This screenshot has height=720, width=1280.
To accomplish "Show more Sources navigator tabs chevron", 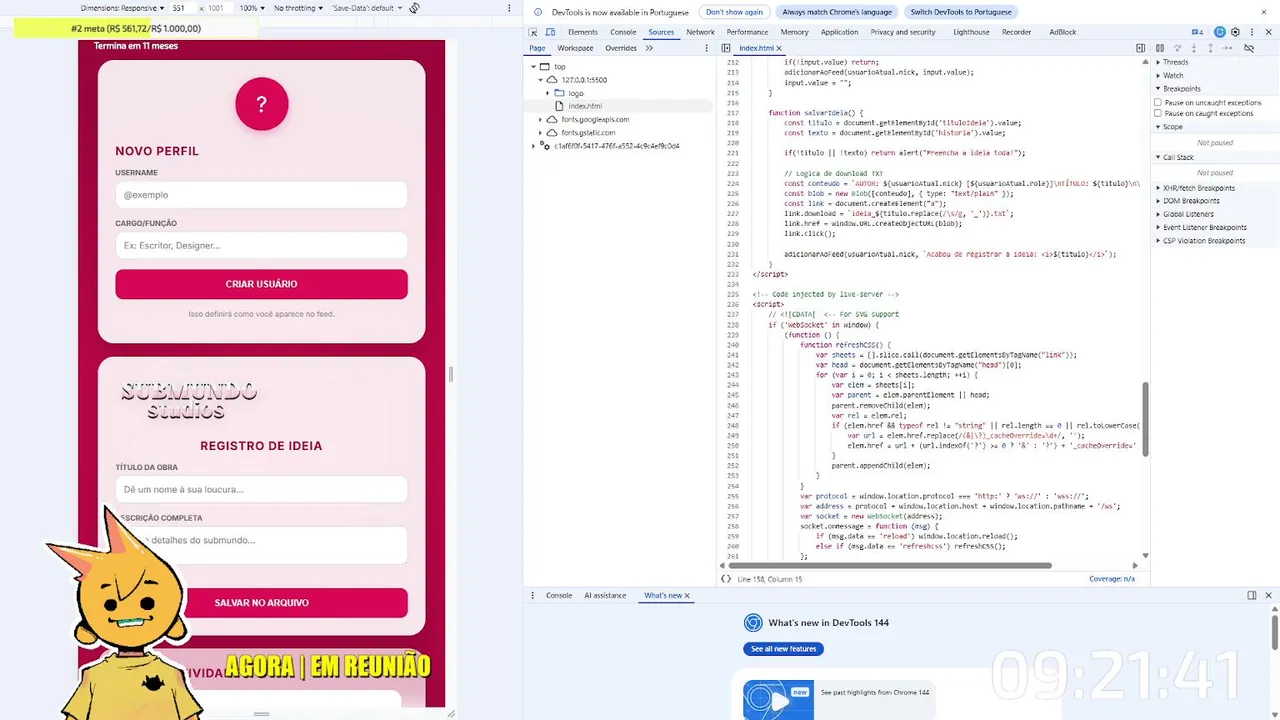I will [650, 48].
